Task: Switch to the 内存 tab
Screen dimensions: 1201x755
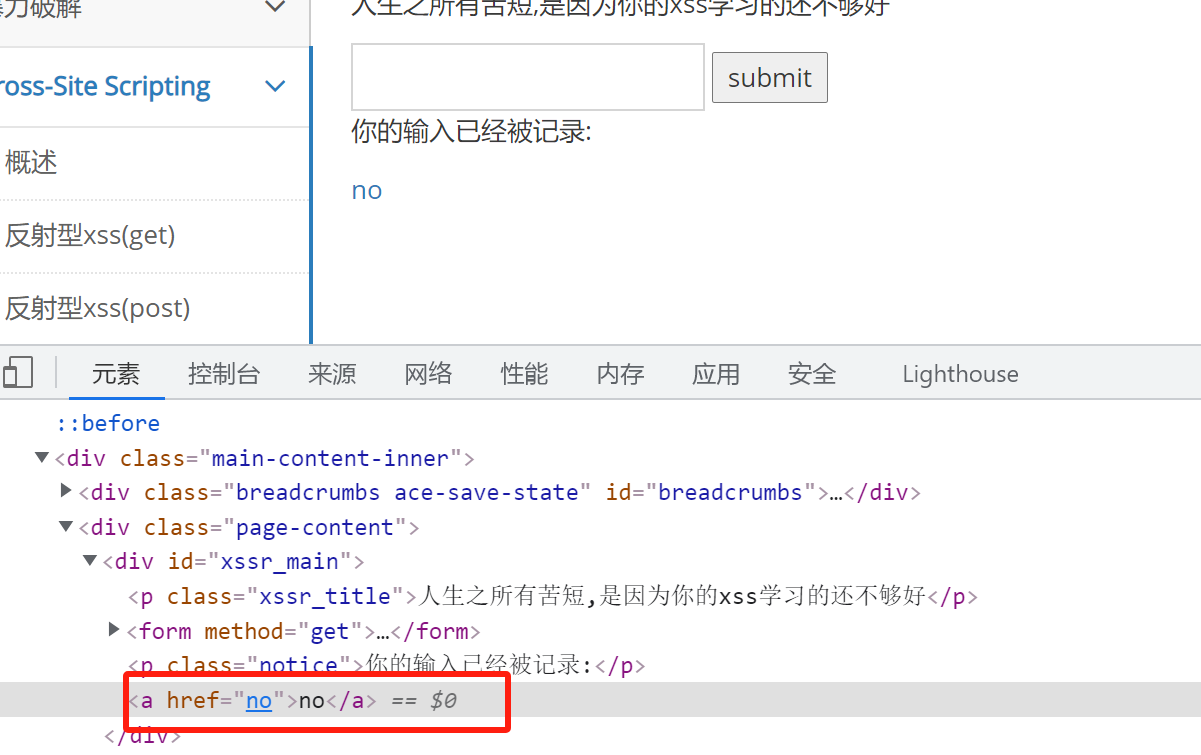Action: (x=620, y=374)
